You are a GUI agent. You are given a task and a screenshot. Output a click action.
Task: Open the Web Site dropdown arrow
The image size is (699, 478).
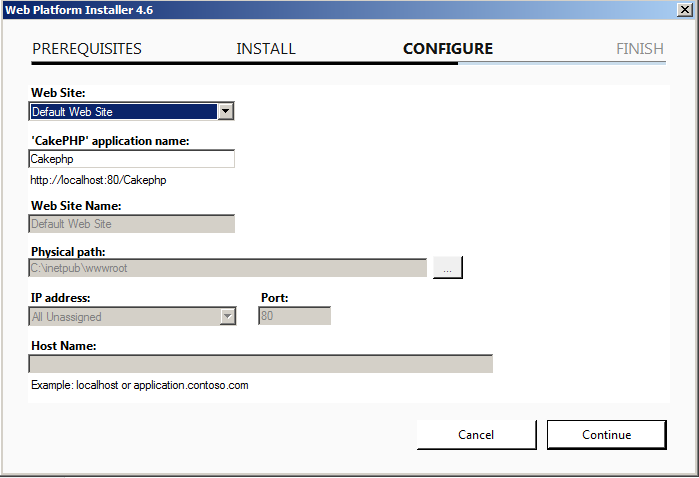(226, 111)
